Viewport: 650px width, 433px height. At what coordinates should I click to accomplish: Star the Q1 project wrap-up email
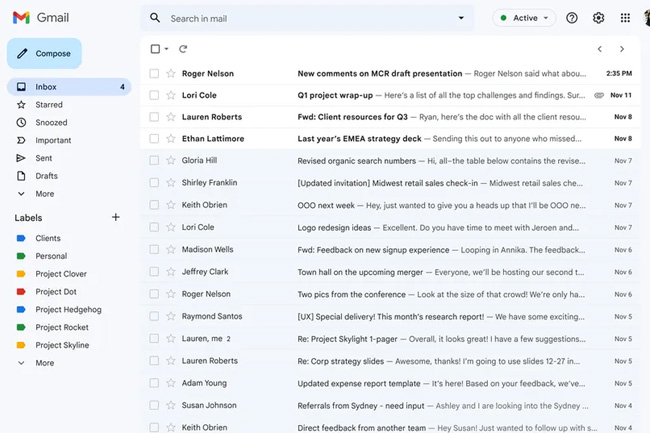pyautogui.click(x=171, y=95)
